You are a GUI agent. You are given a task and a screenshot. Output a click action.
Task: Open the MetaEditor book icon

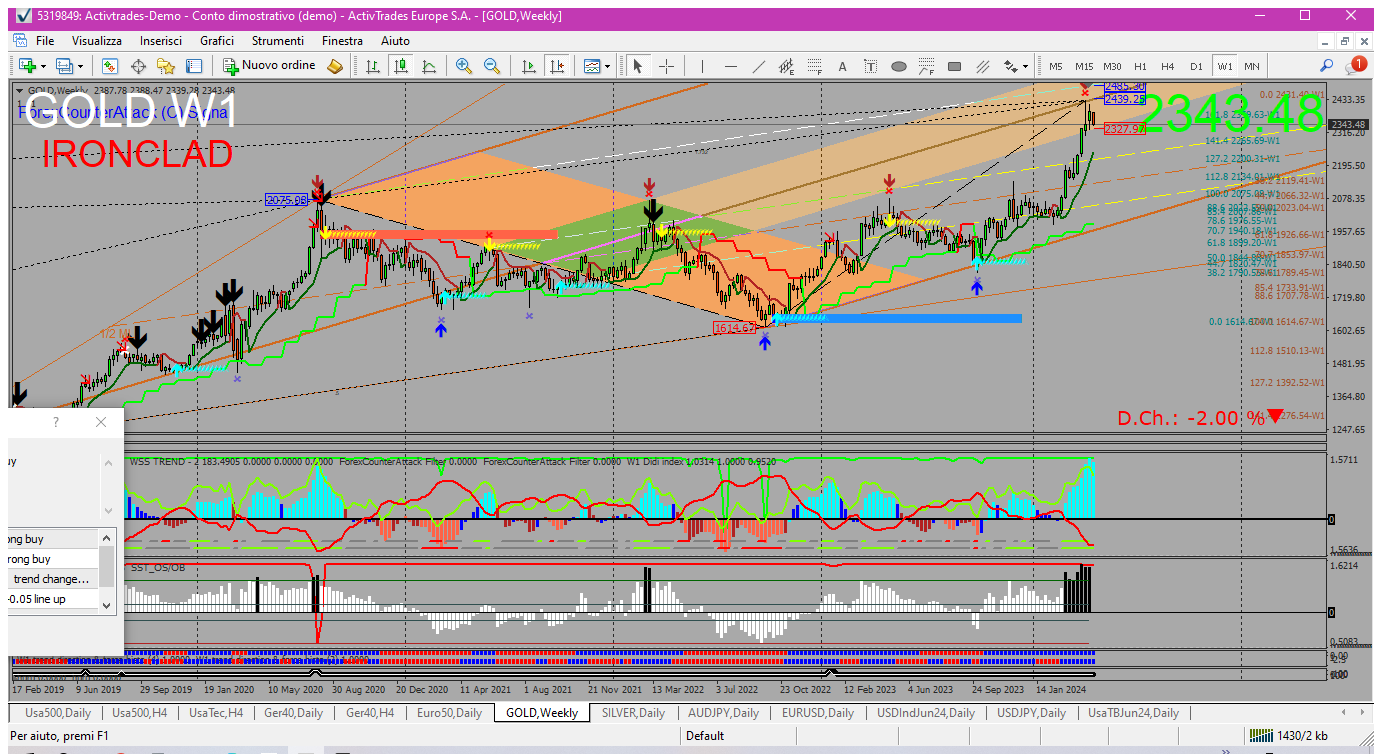335,66
